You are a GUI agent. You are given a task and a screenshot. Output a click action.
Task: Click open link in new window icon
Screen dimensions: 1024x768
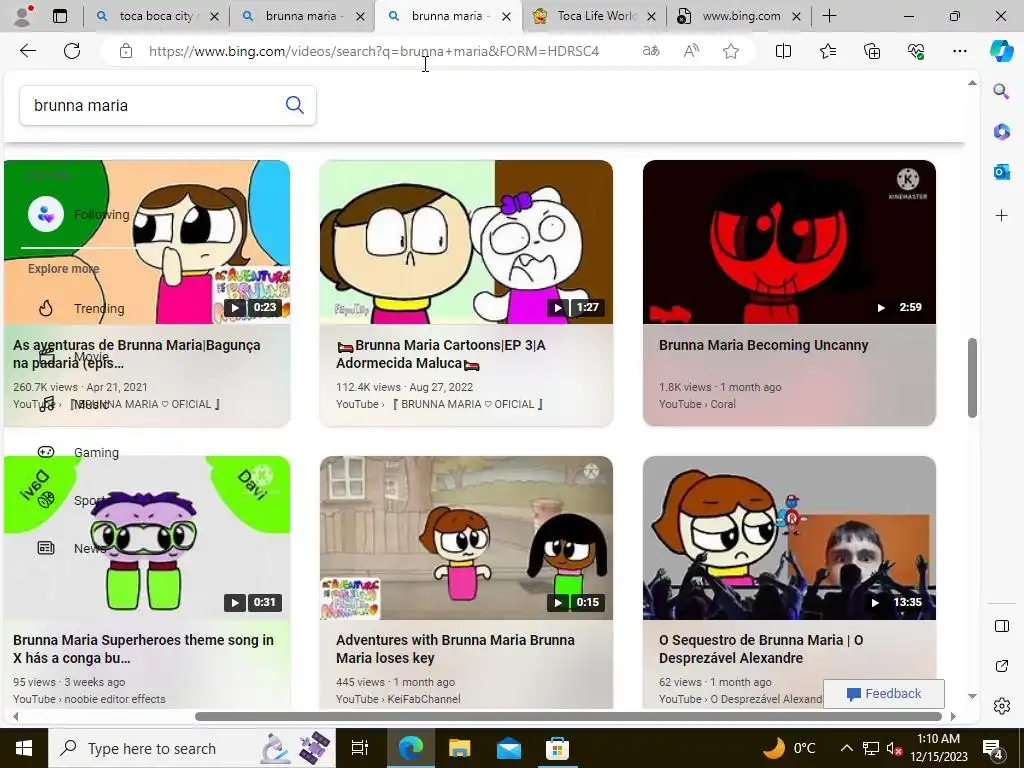(x=1001, y=666)
